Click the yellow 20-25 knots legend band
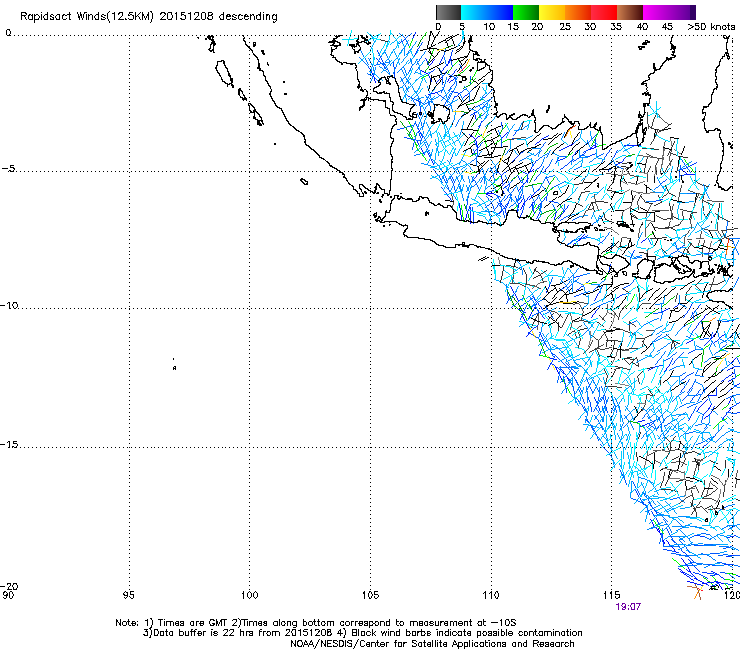 tap(552, 12)
